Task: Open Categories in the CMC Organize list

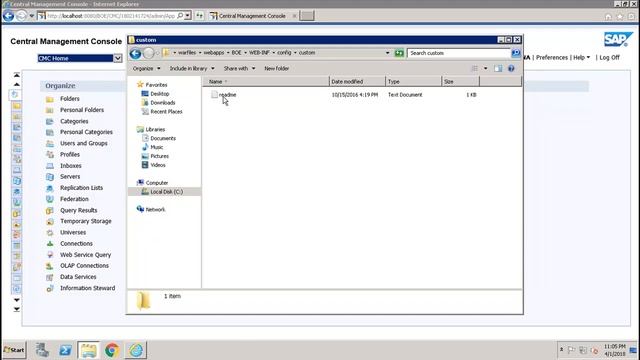Action: pos(74,121)
